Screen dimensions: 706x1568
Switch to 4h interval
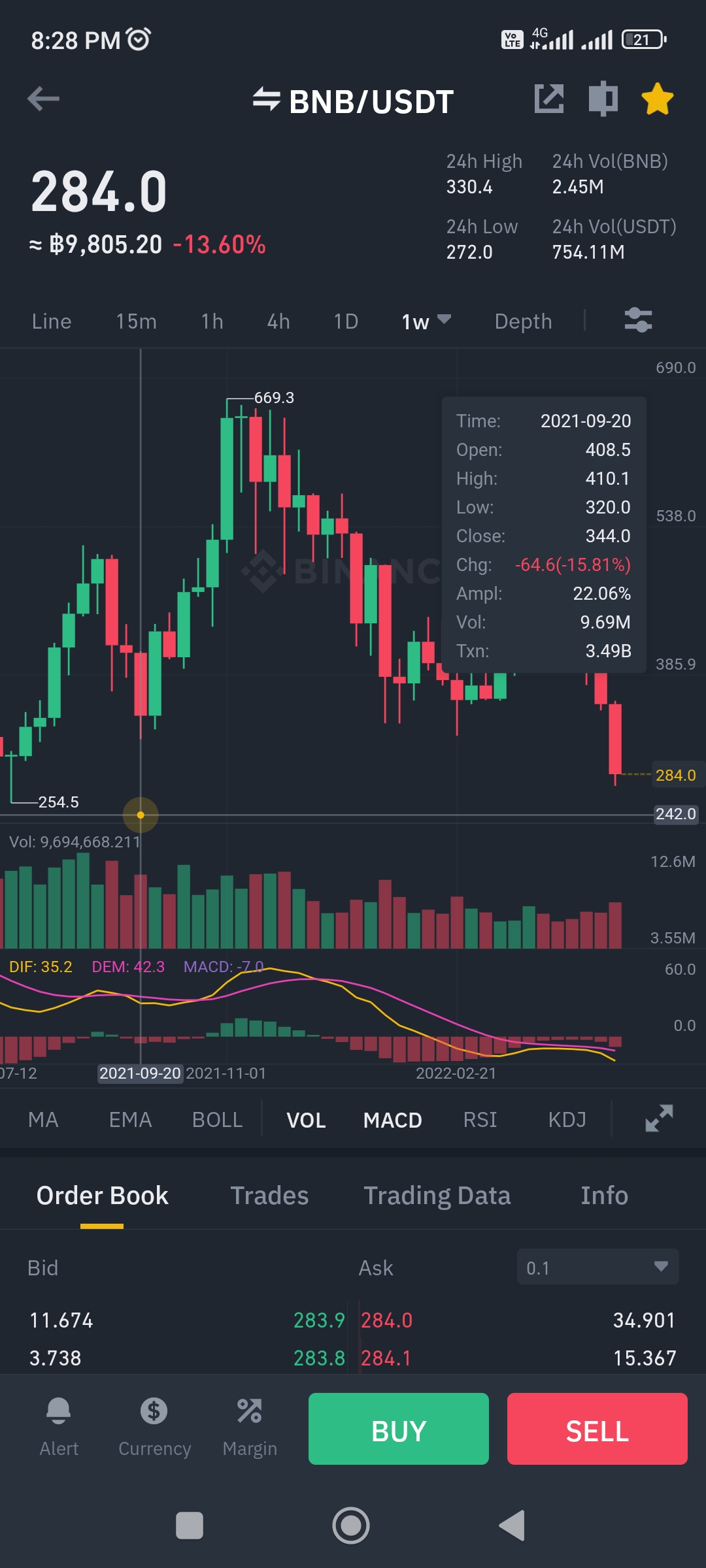click(278, 321)
